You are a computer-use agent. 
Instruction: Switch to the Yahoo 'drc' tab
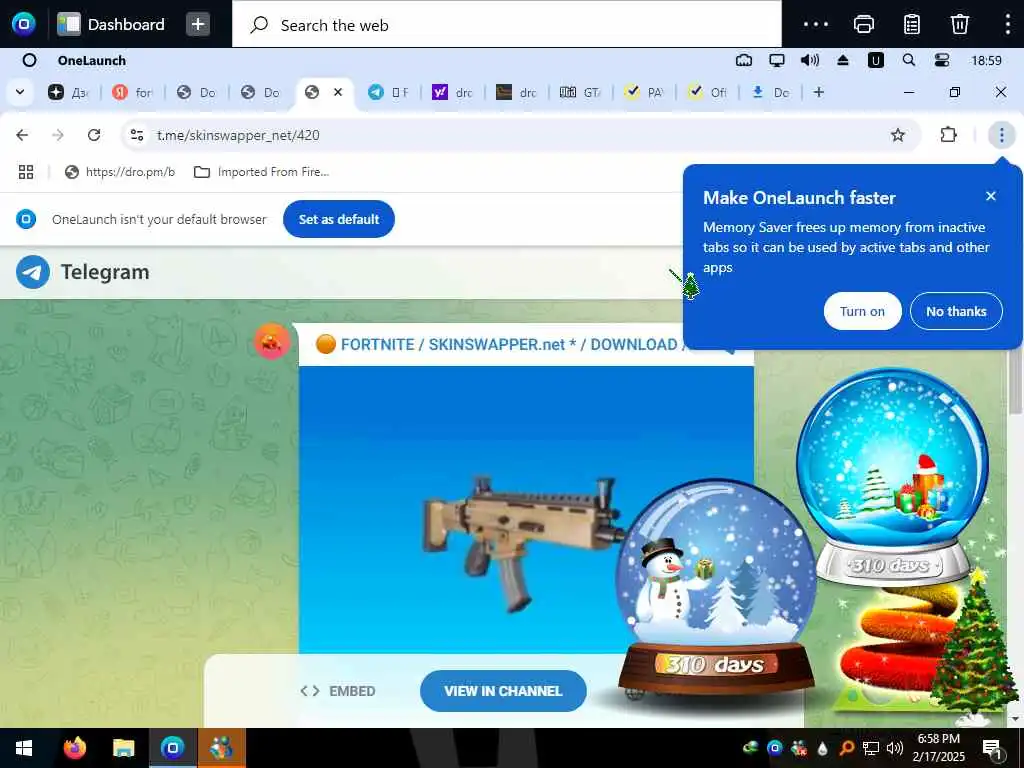coord(452,93)
